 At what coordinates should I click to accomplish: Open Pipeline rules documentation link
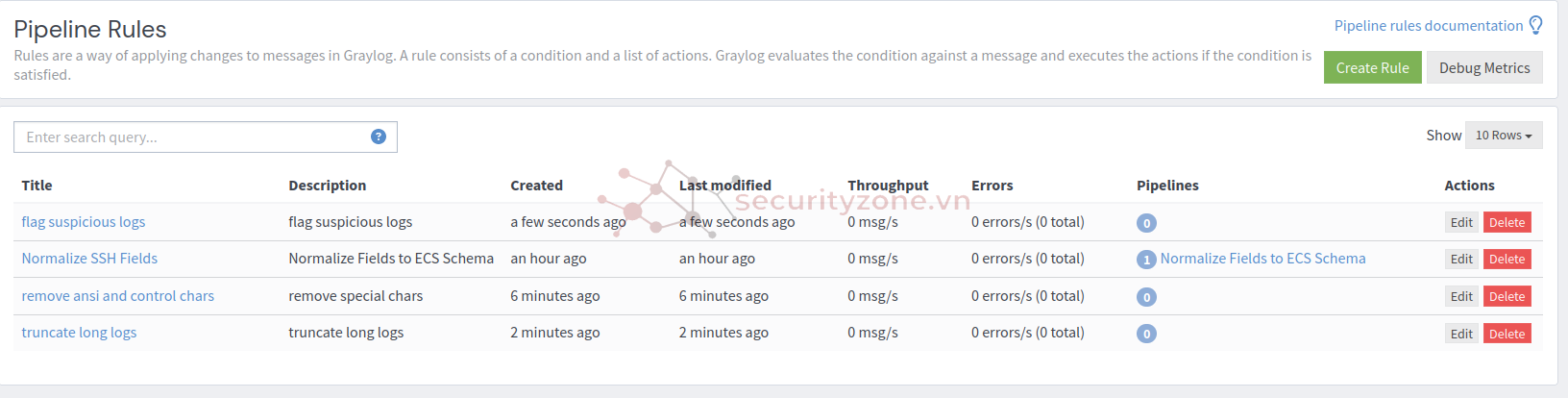coord(1428,26)
